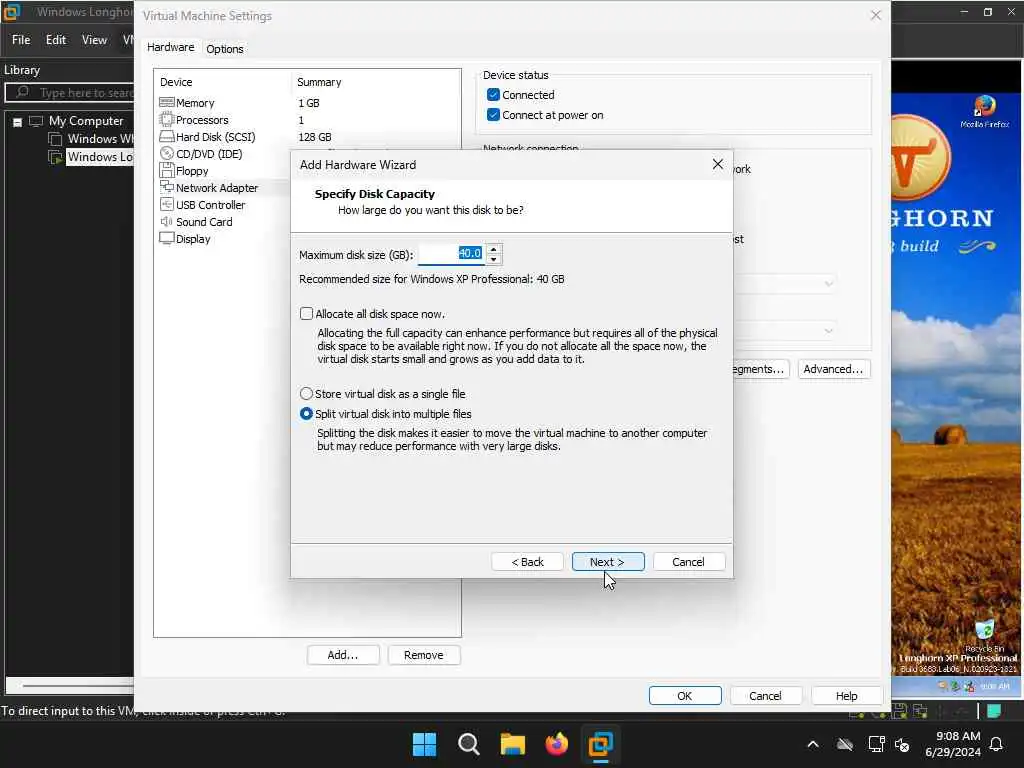The height and width of the screenshot is (768, 1024).
Task: Click the search magnifier in Library box
Action: click(23, 92)
